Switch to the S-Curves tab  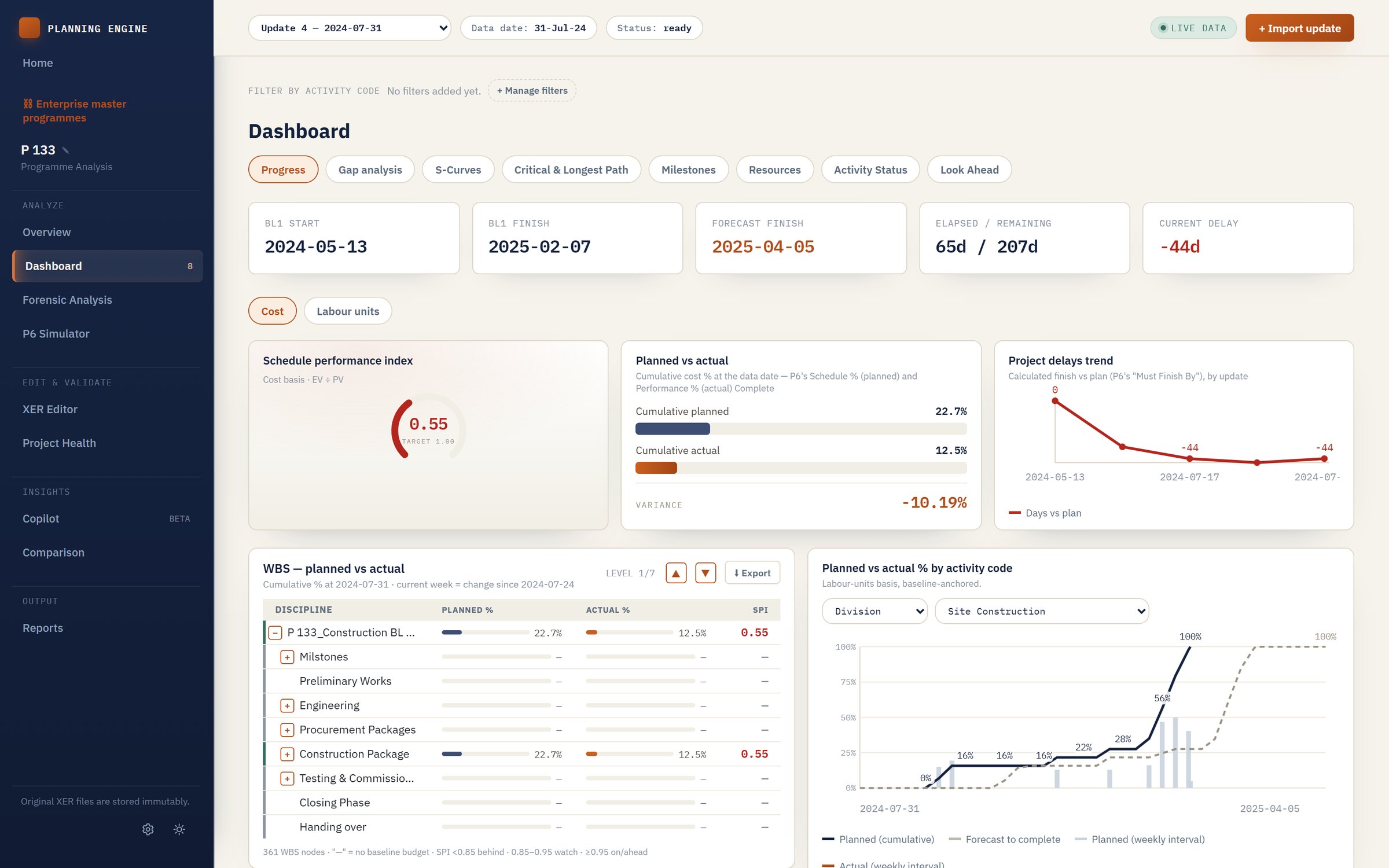point(458,170)
